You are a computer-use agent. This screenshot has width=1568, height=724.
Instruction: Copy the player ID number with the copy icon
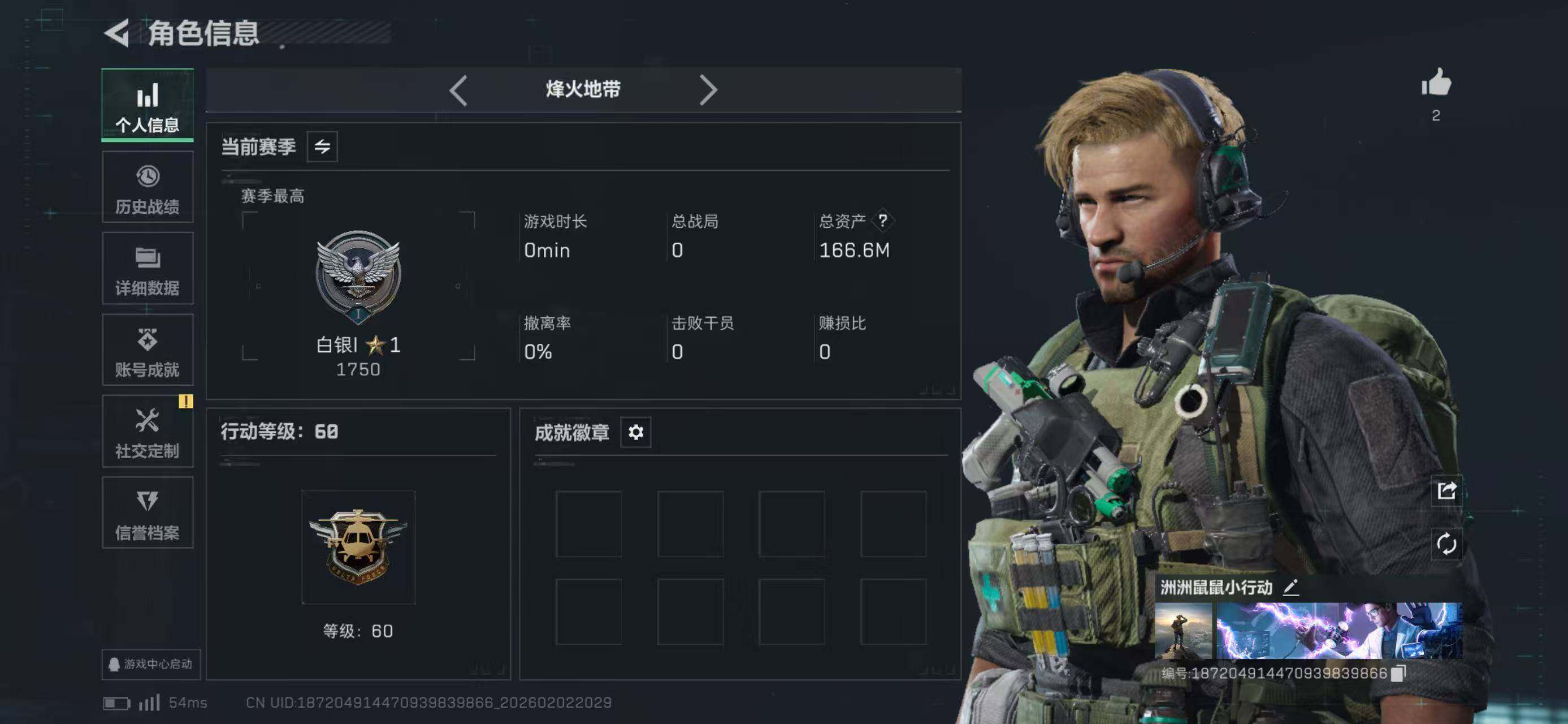coord(1399,673)
